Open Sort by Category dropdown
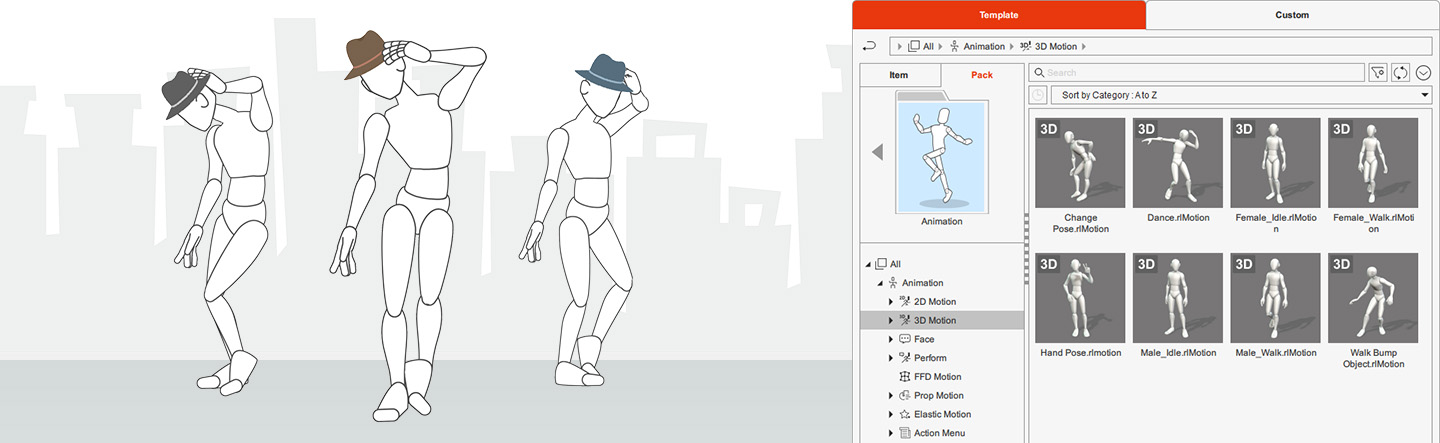The image size is (1440, 443). (1240, 95)
